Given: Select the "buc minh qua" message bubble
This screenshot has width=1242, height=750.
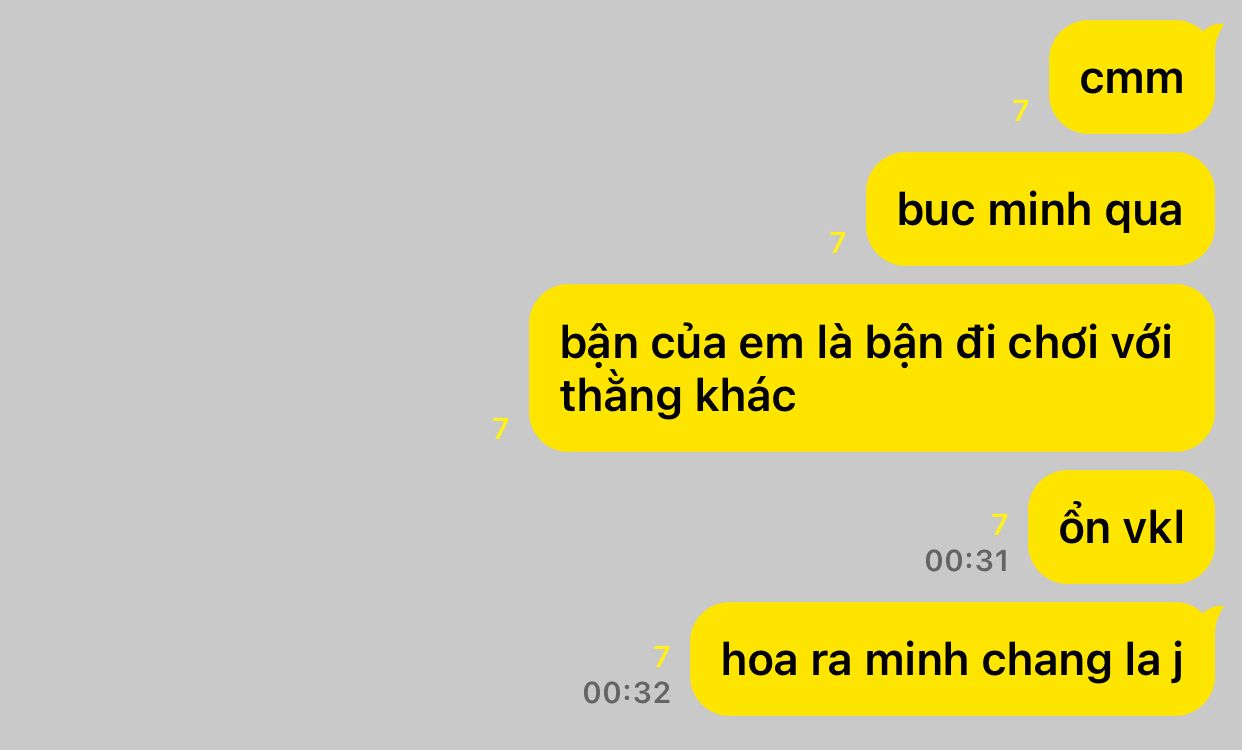Looking at the screenshot, I should pos(1040,209).
